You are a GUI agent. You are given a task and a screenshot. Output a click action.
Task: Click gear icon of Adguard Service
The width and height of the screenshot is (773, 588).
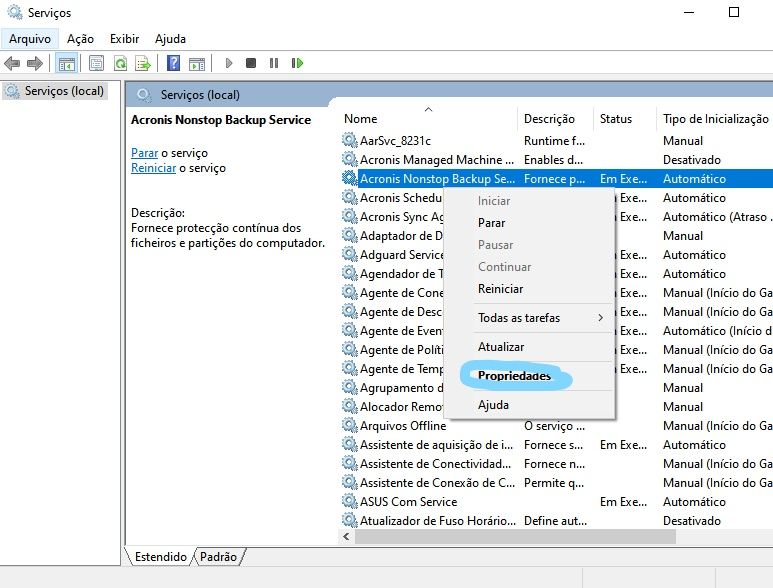(x=350, y=254)
